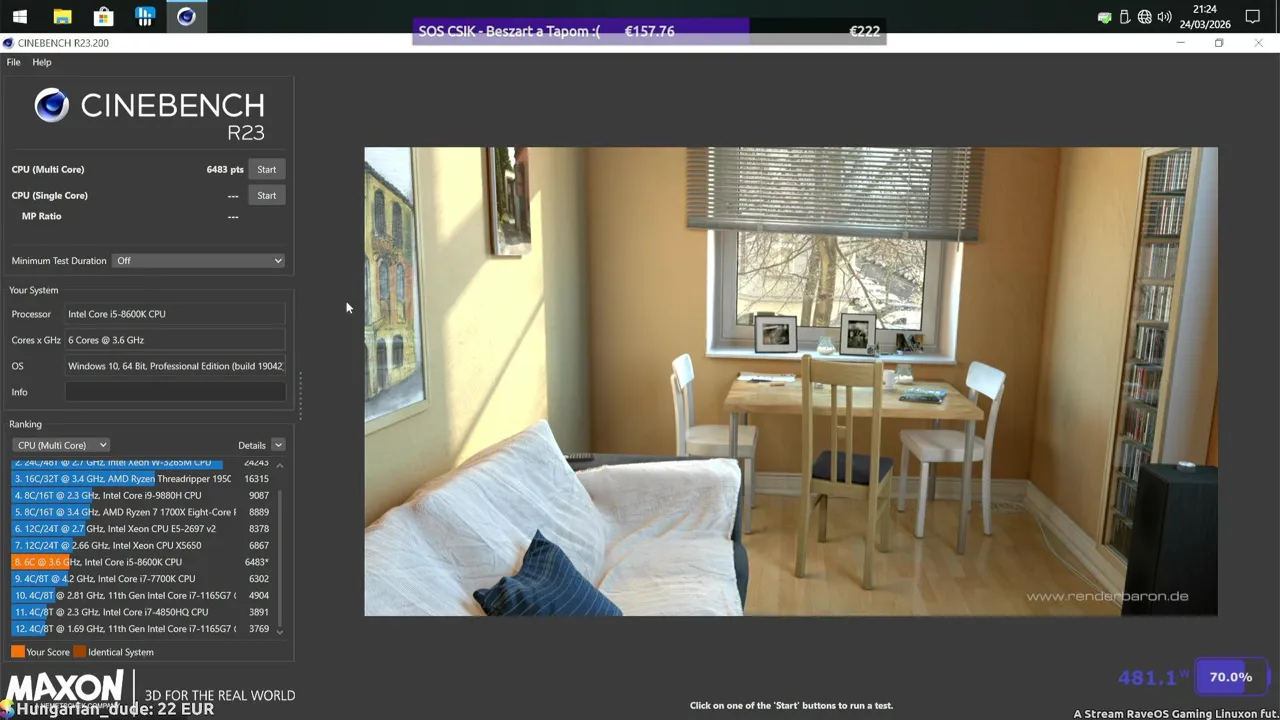Click the ranking list scroll down arrow
1280x720 pixels.
(279, 631)
